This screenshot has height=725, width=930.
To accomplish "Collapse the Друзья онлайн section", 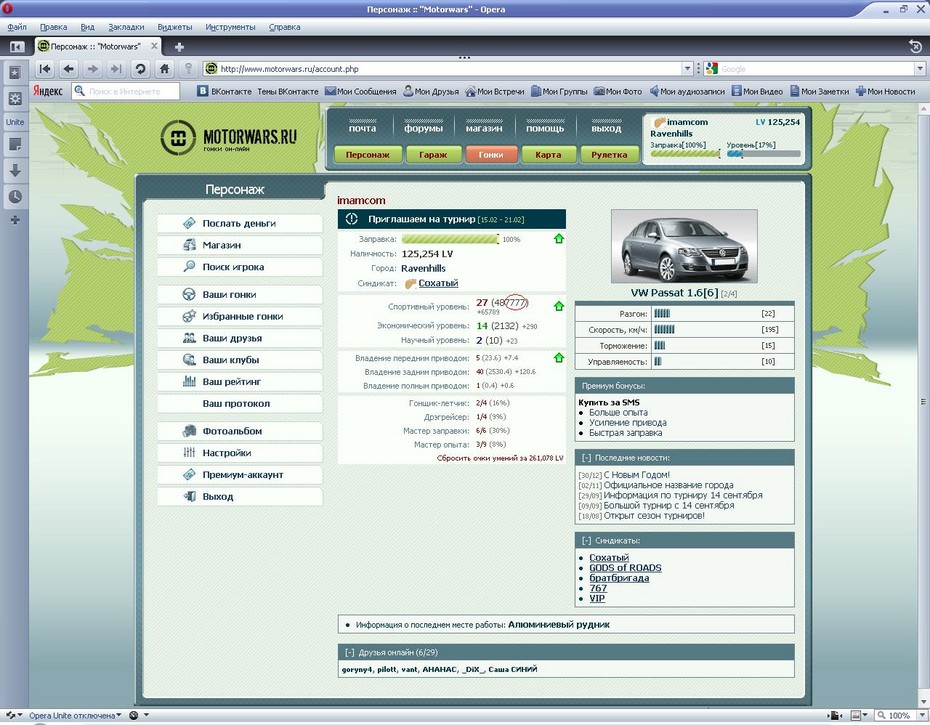I will tap(349, 652).
